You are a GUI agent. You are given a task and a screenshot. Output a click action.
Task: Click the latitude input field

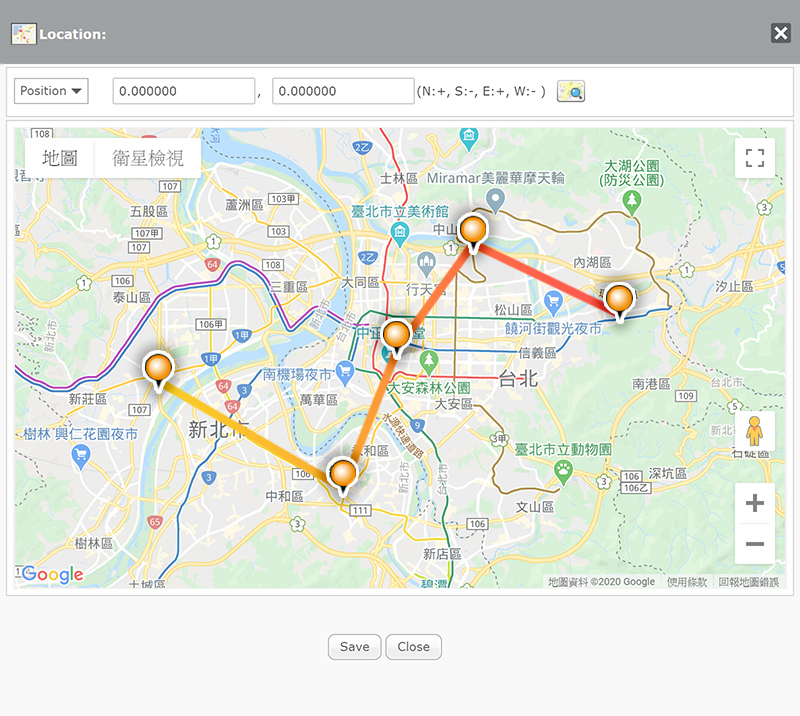184,91
